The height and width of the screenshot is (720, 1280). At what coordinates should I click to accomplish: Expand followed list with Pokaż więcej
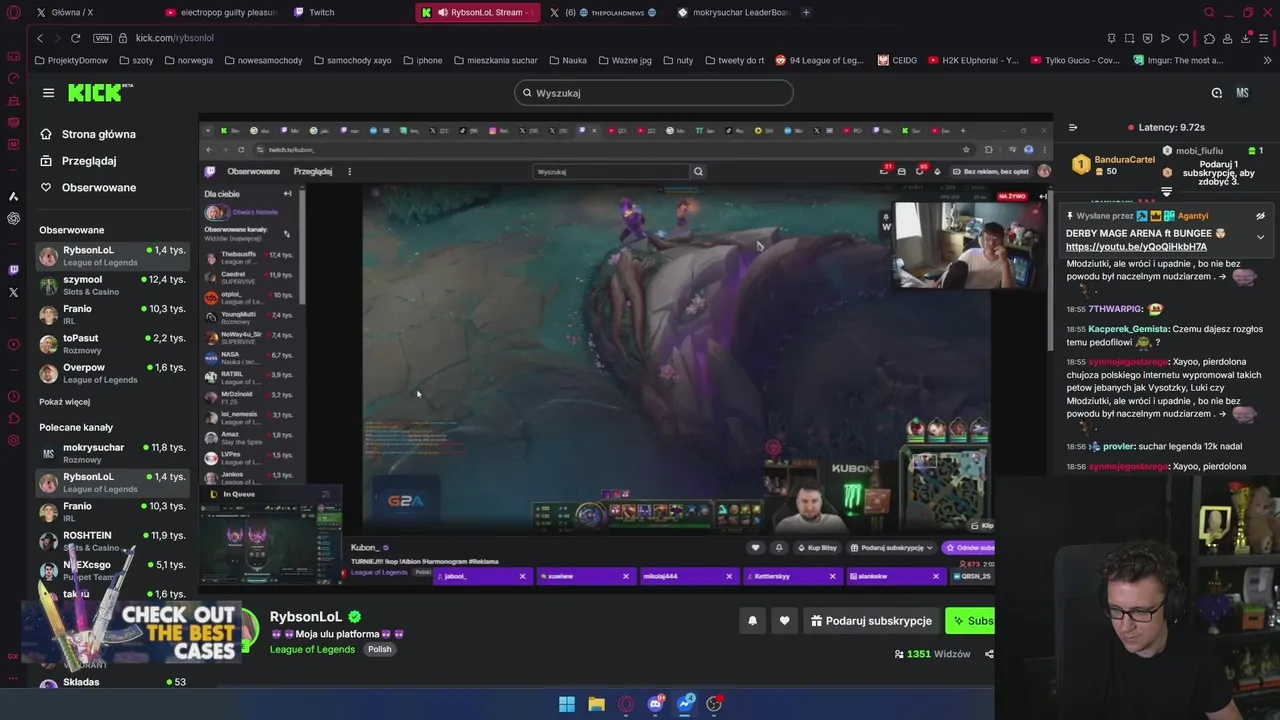point(64,402)
